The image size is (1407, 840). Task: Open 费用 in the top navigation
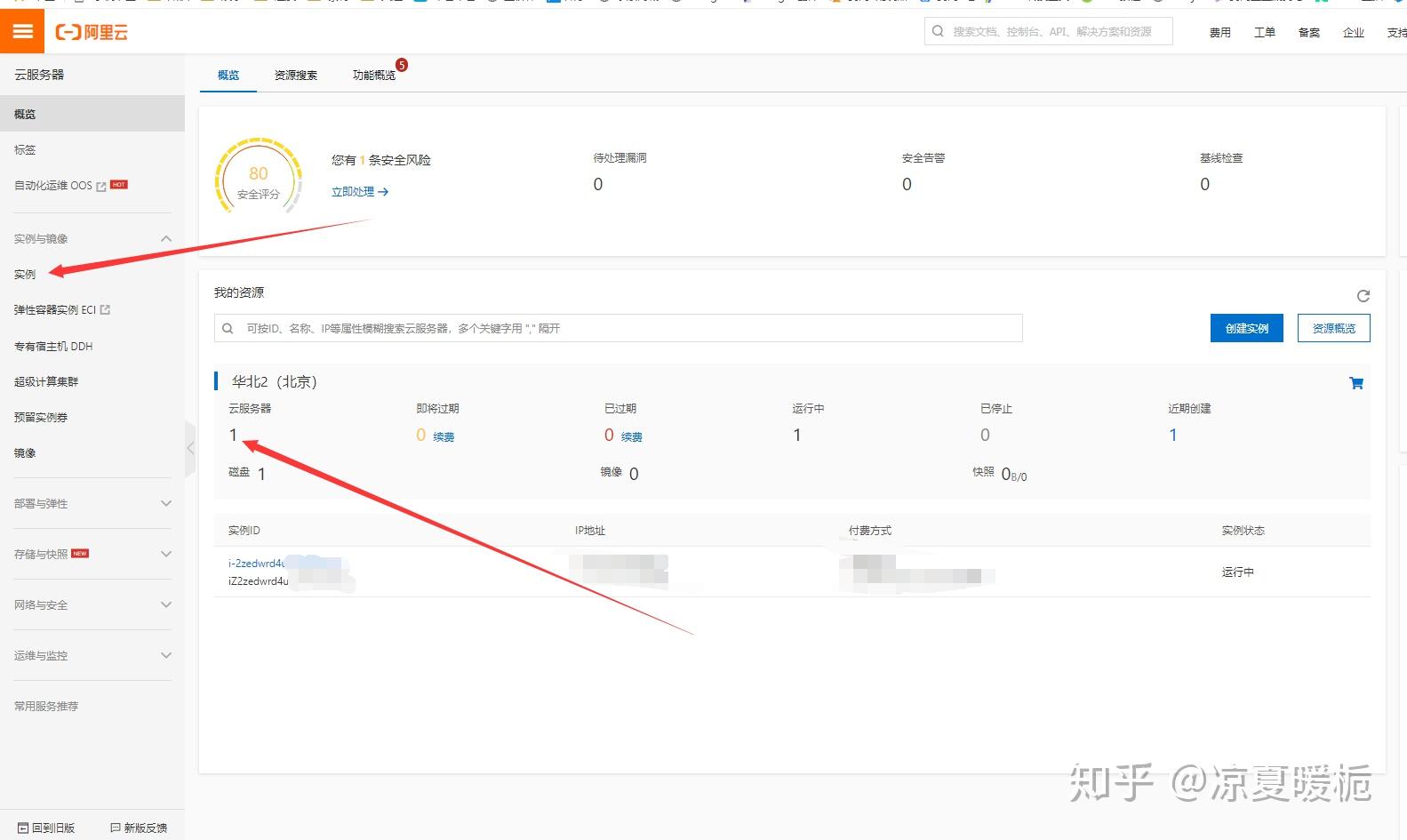[x=1220, y=32]
